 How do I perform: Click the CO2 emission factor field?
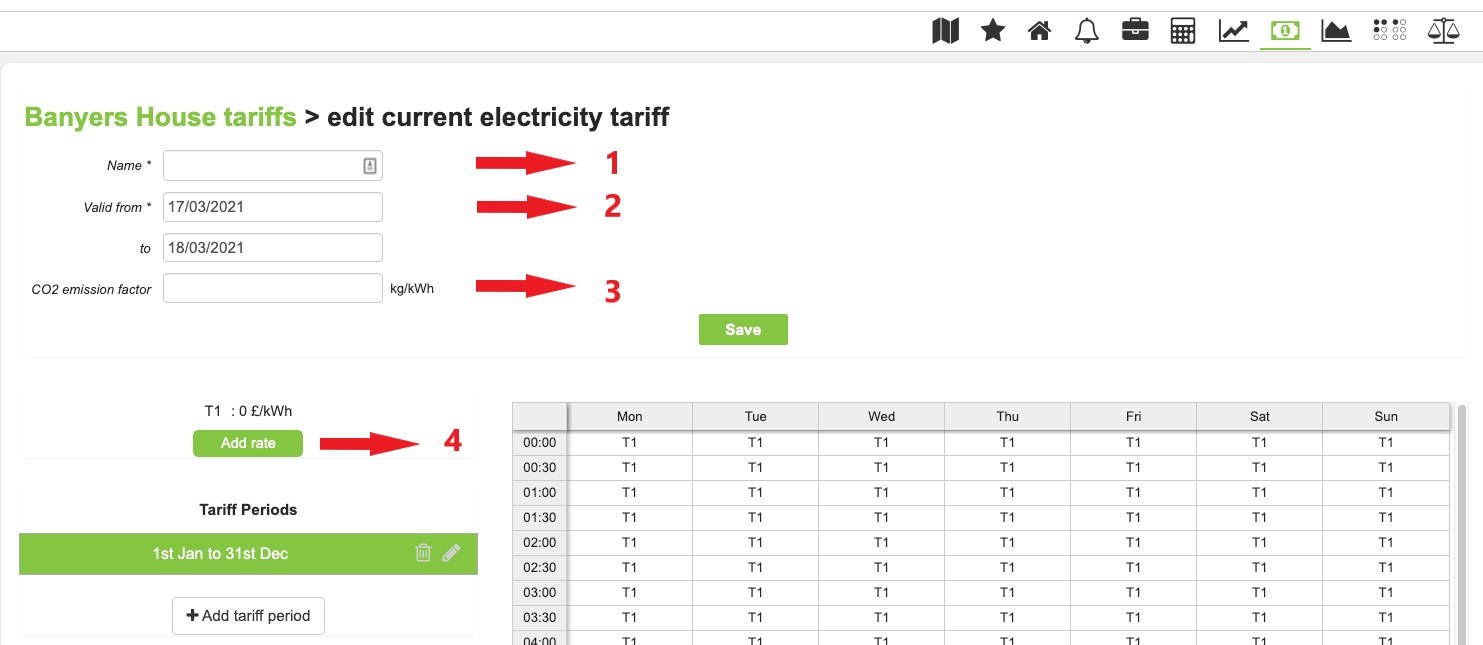pyautogui.click(x=272, y=288)
